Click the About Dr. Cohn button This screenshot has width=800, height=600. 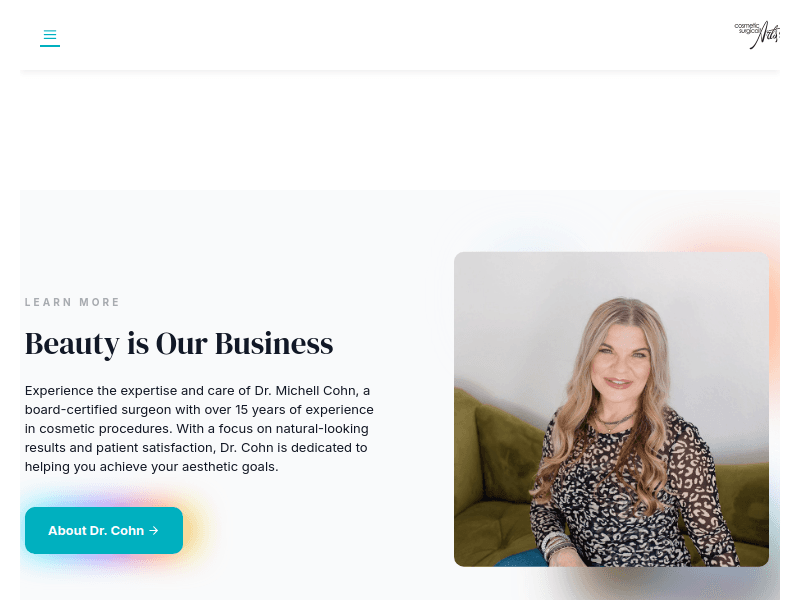(x=104, y=531)
